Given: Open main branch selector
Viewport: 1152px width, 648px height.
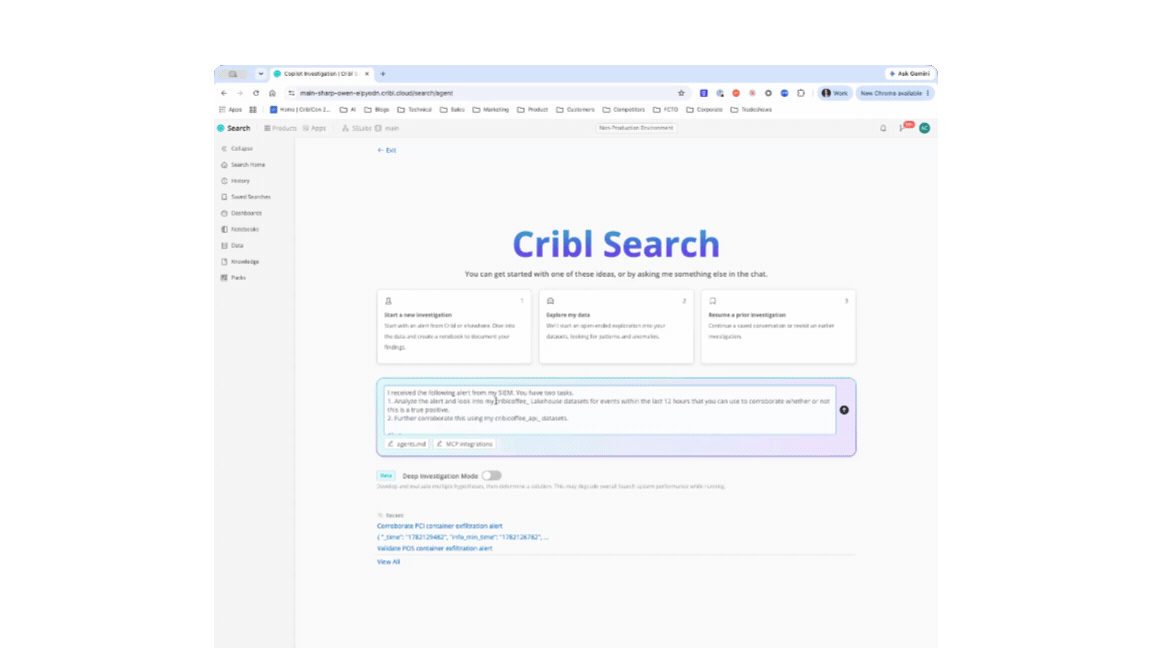Looking at the screenshot, I should point(387,128).
